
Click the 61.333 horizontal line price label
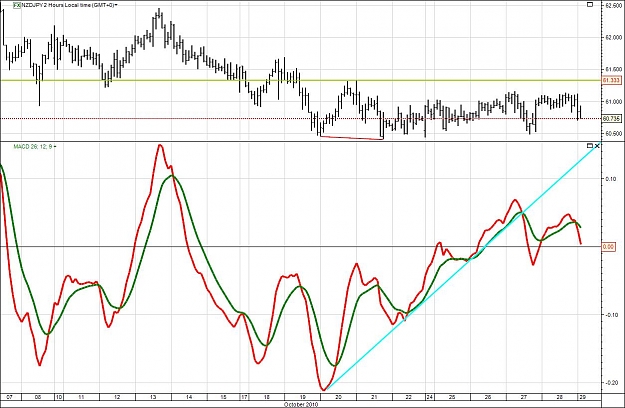(611, 80)
